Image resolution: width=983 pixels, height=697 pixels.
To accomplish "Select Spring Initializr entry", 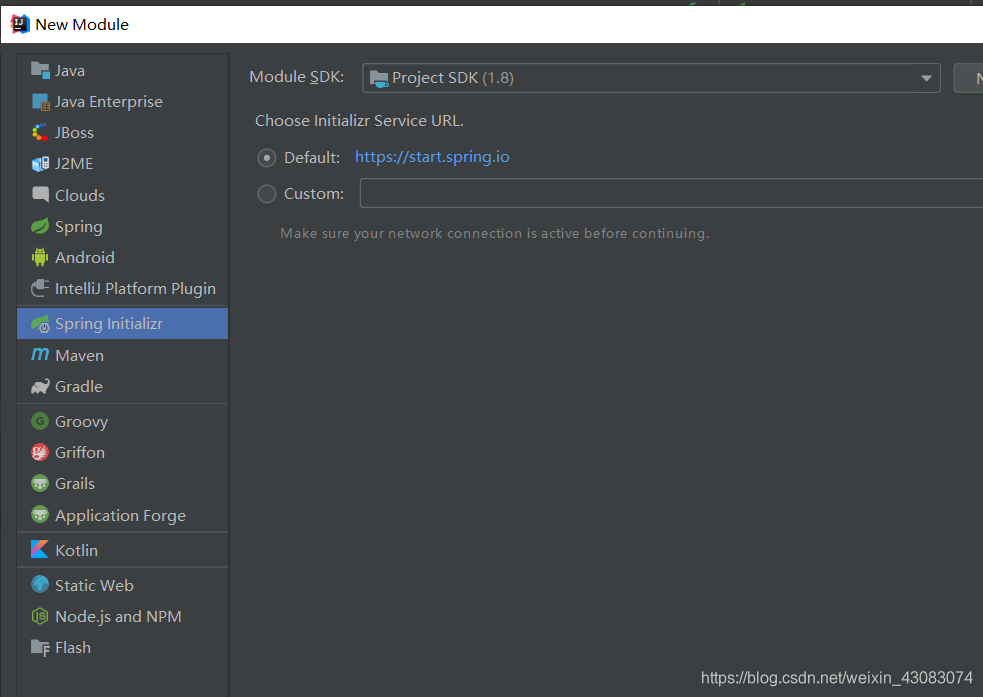I will click(123, 323).
